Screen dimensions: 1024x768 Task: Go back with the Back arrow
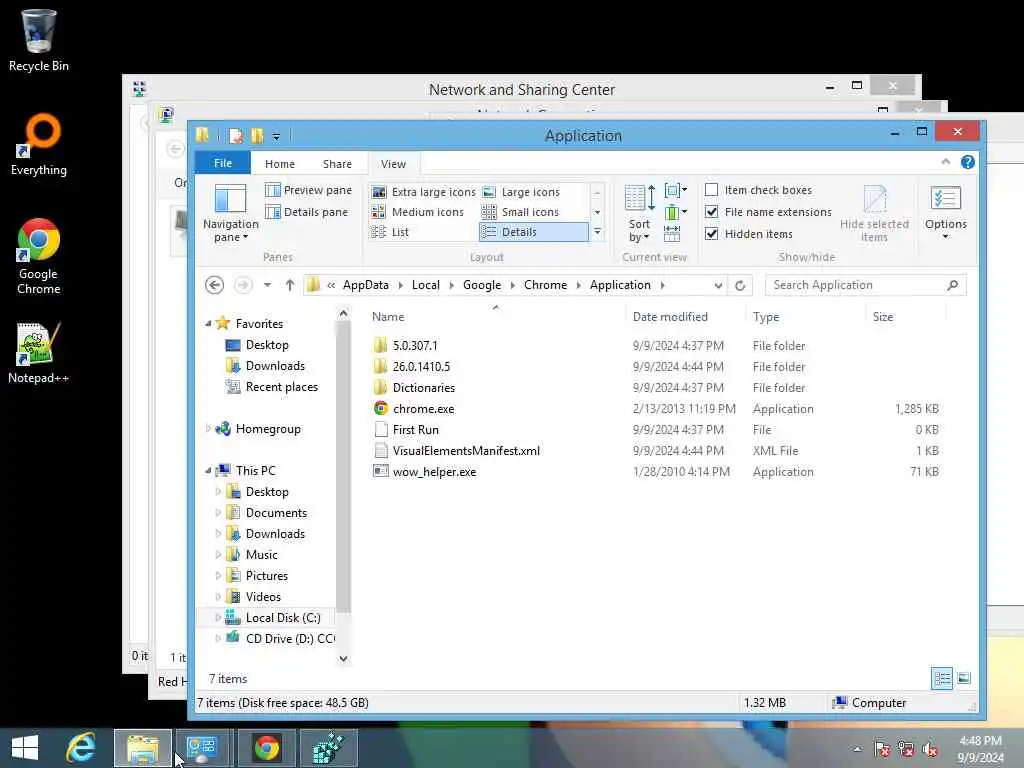(x=214, y=285)
